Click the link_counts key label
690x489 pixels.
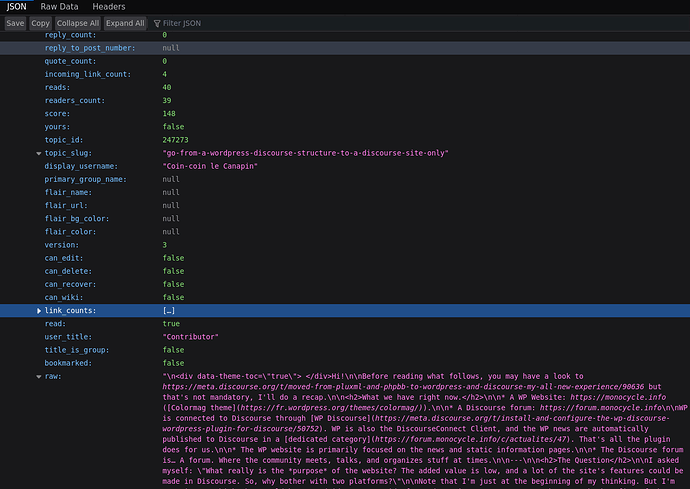(x=70, y=311)
